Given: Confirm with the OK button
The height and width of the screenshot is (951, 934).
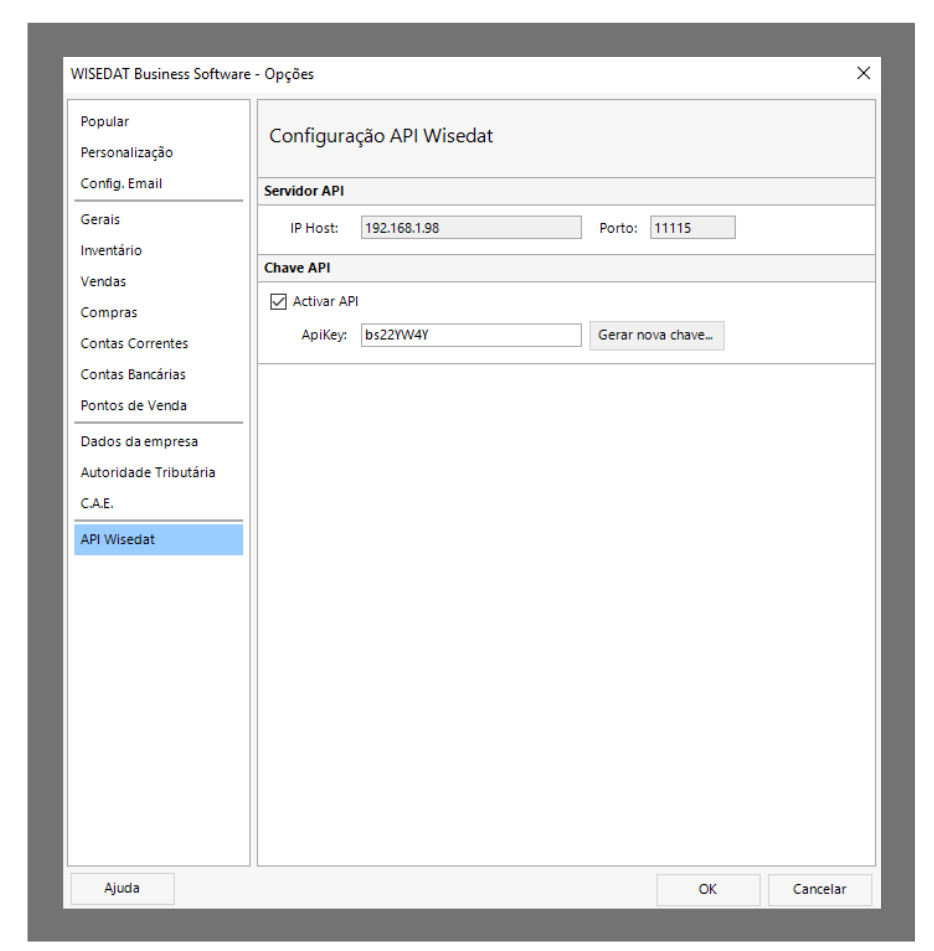Looking at the screenshot, I should (707, 889).
